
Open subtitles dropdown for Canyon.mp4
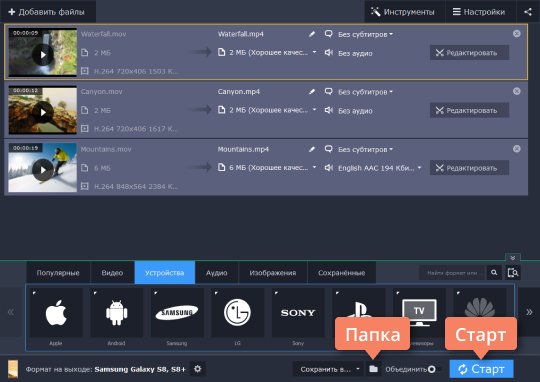[x=365, y=92]
